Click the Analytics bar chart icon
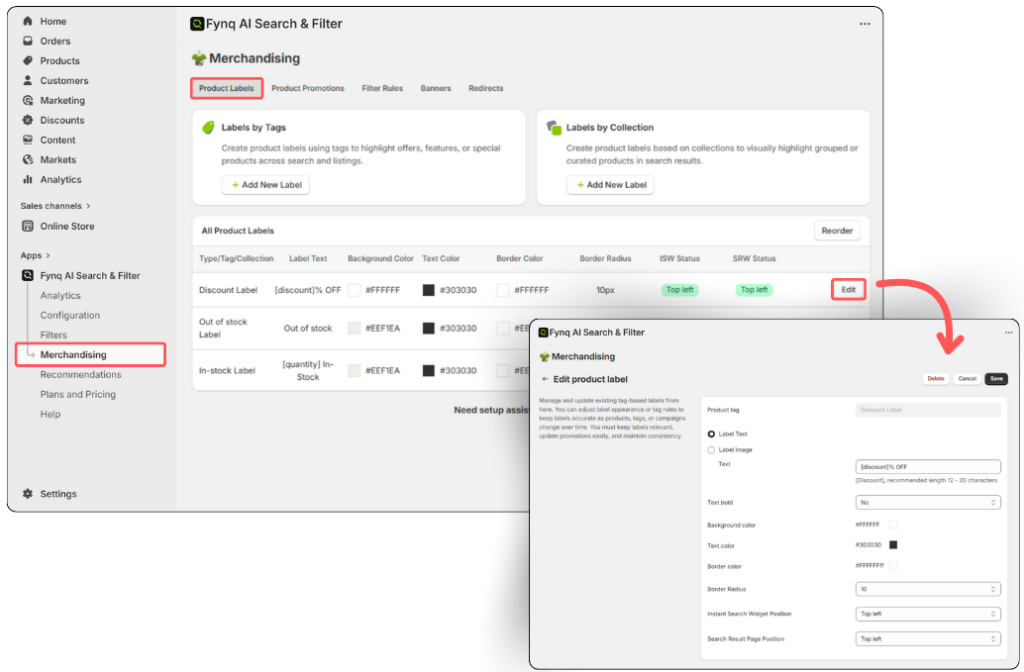This screenshot has width=1024, height=672. (x=27, y=179)
